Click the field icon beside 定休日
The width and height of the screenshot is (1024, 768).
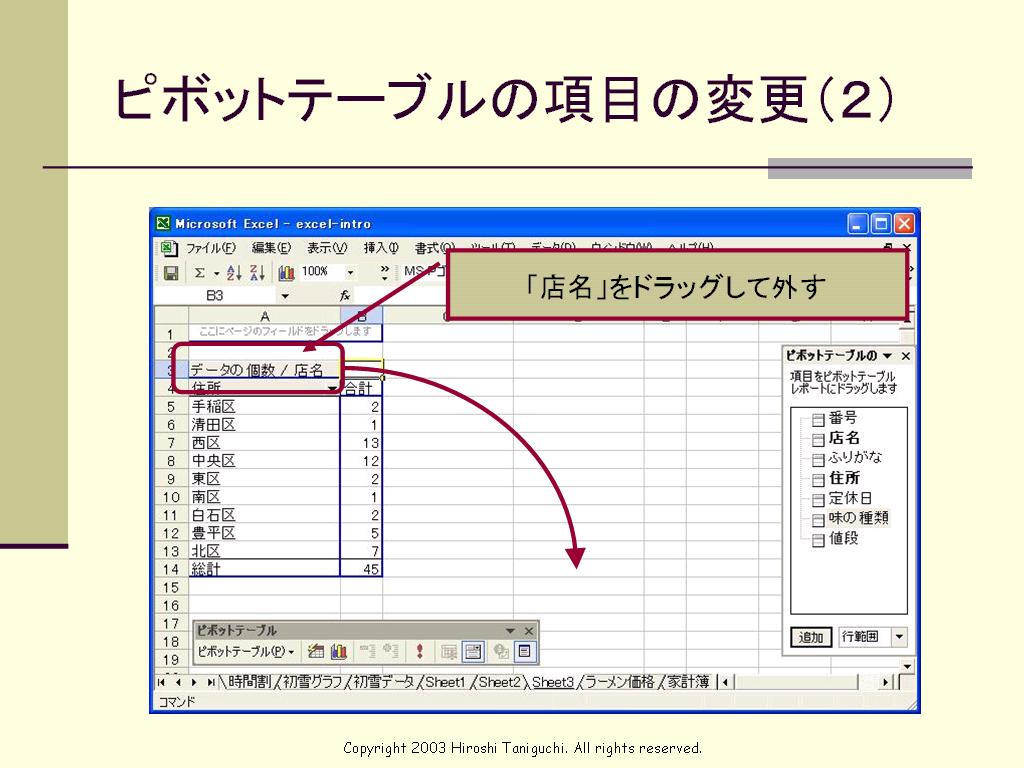pos(818,500)
